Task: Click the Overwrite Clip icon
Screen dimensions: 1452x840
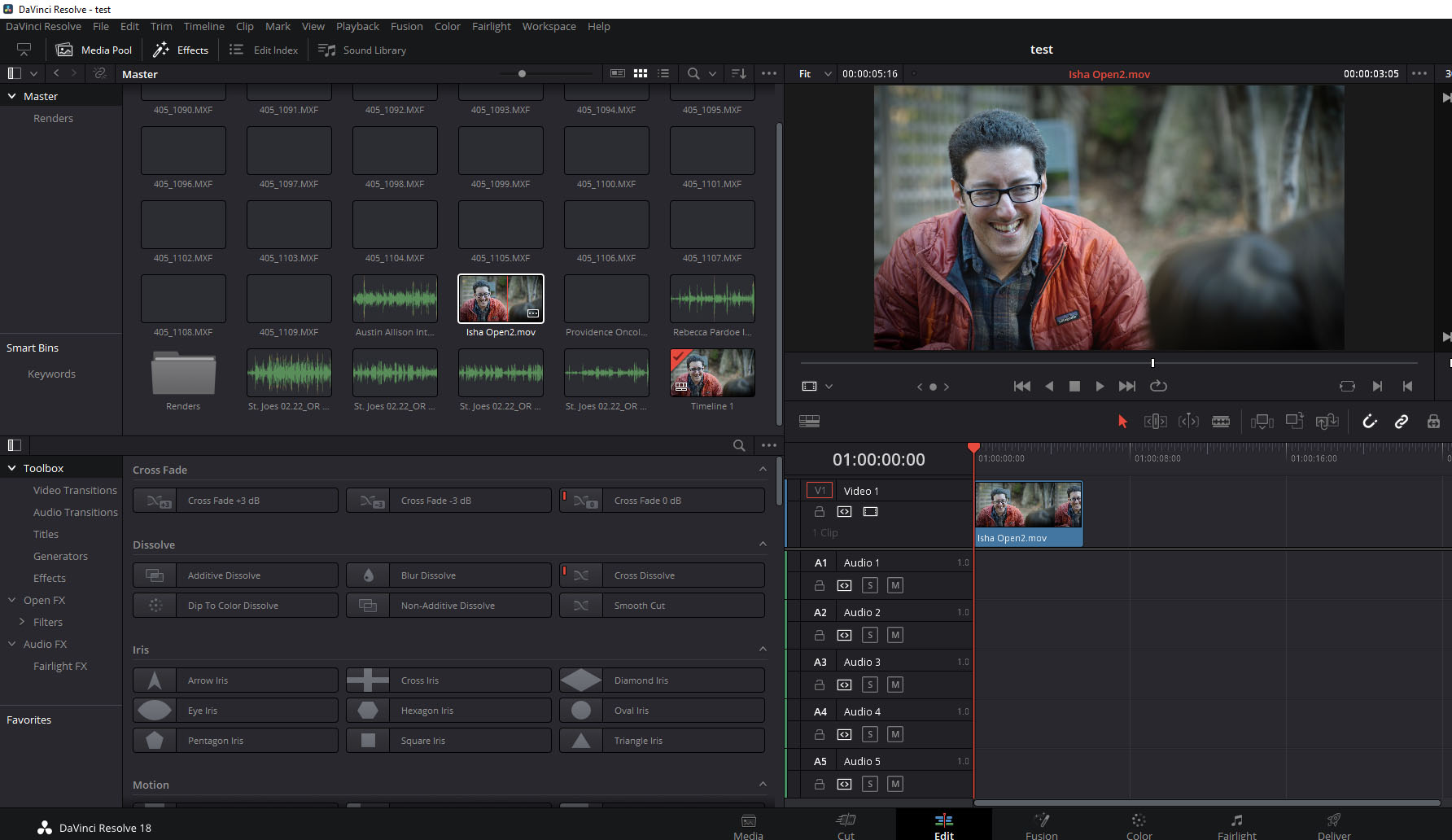Action: pyautogui.click(x=1294, y=421)
